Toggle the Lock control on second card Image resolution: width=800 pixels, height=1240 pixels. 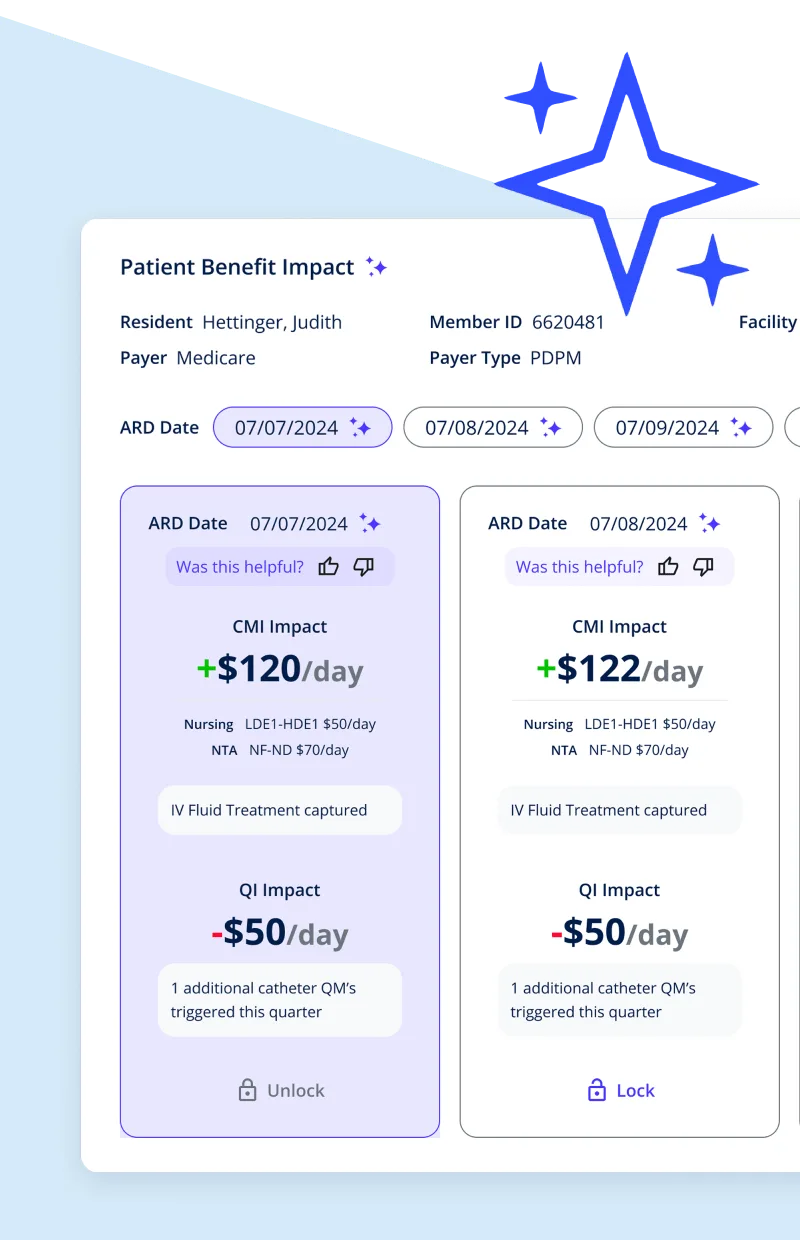tap(620, 1091)
